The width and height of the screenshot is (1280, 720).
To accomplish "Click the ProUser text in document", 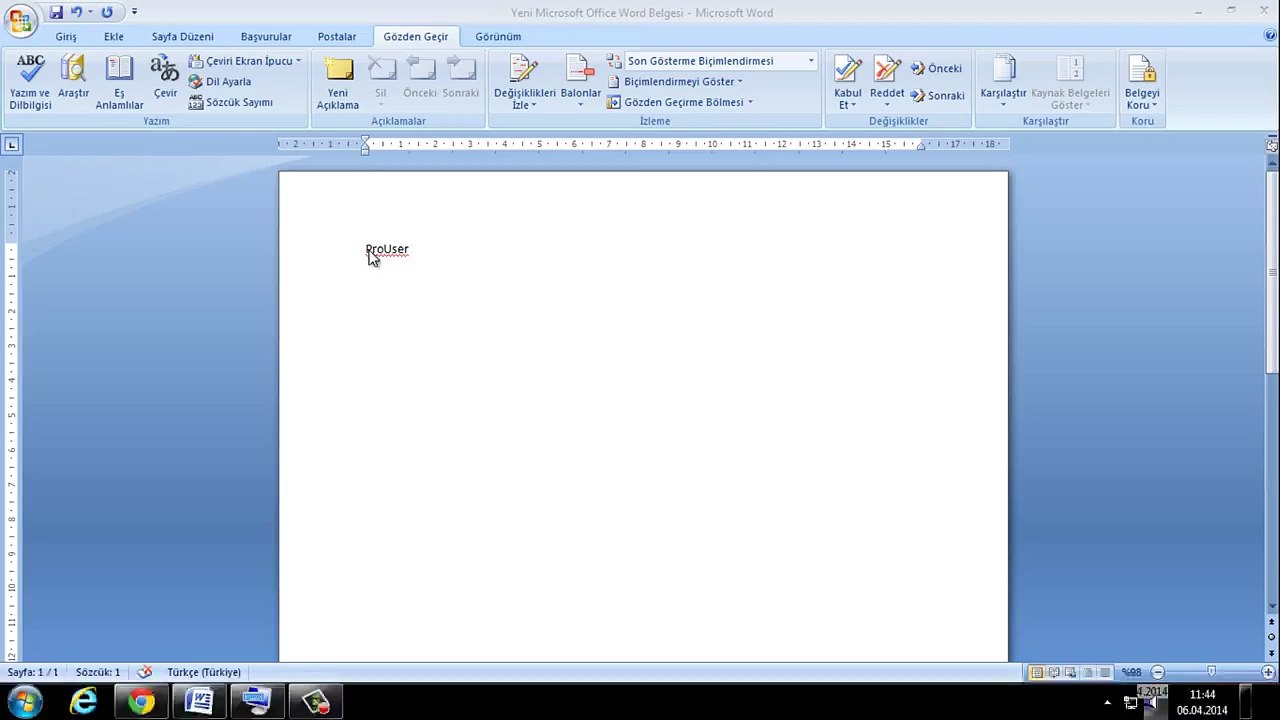I will click(x=387, y=249).
